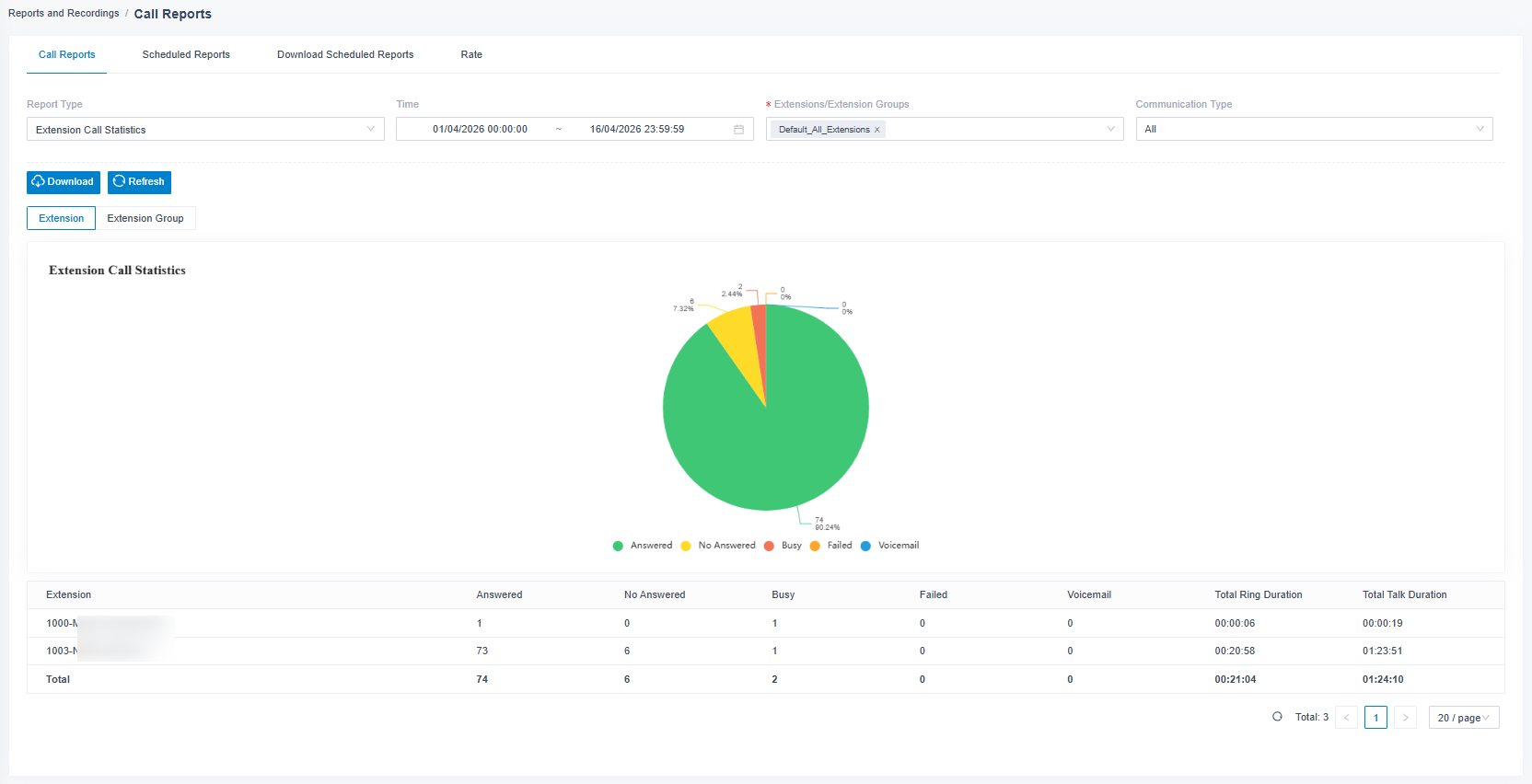1532x784 pixels.
Task: Click the start time 01/04/2026 00:00:00 field
Action: pyautogui.click(x=480, y=130)
